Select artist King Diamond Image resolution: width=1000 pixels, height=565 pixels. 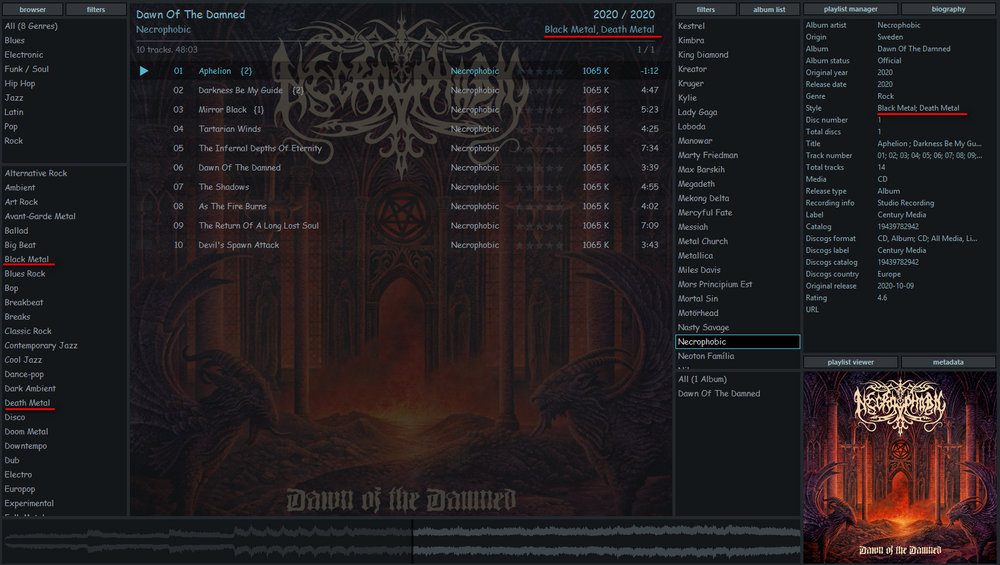[x=703, y=55]
